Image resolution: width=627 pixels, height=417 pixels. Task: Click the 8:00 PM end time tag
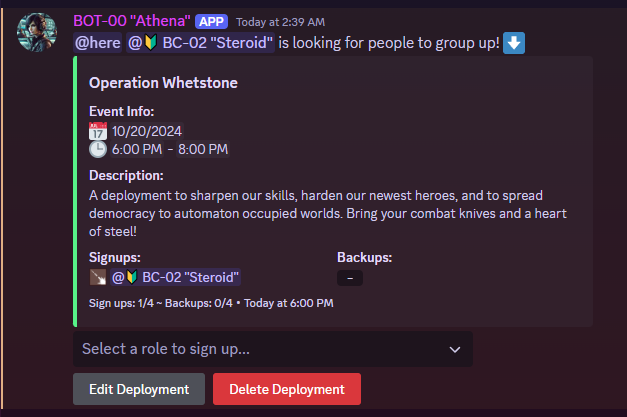(203, 149)
